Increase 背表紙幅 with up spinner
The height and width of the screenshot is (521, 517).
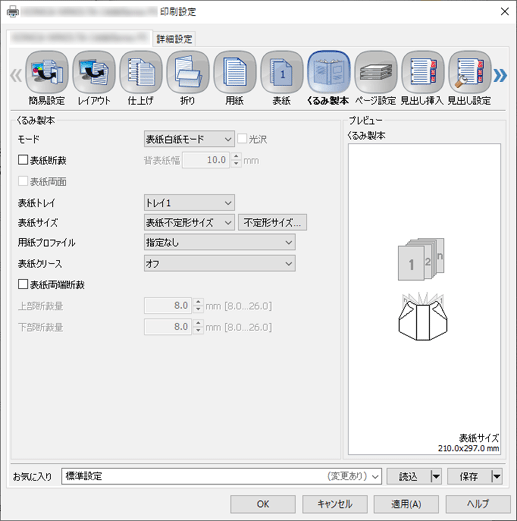(236, 156)
